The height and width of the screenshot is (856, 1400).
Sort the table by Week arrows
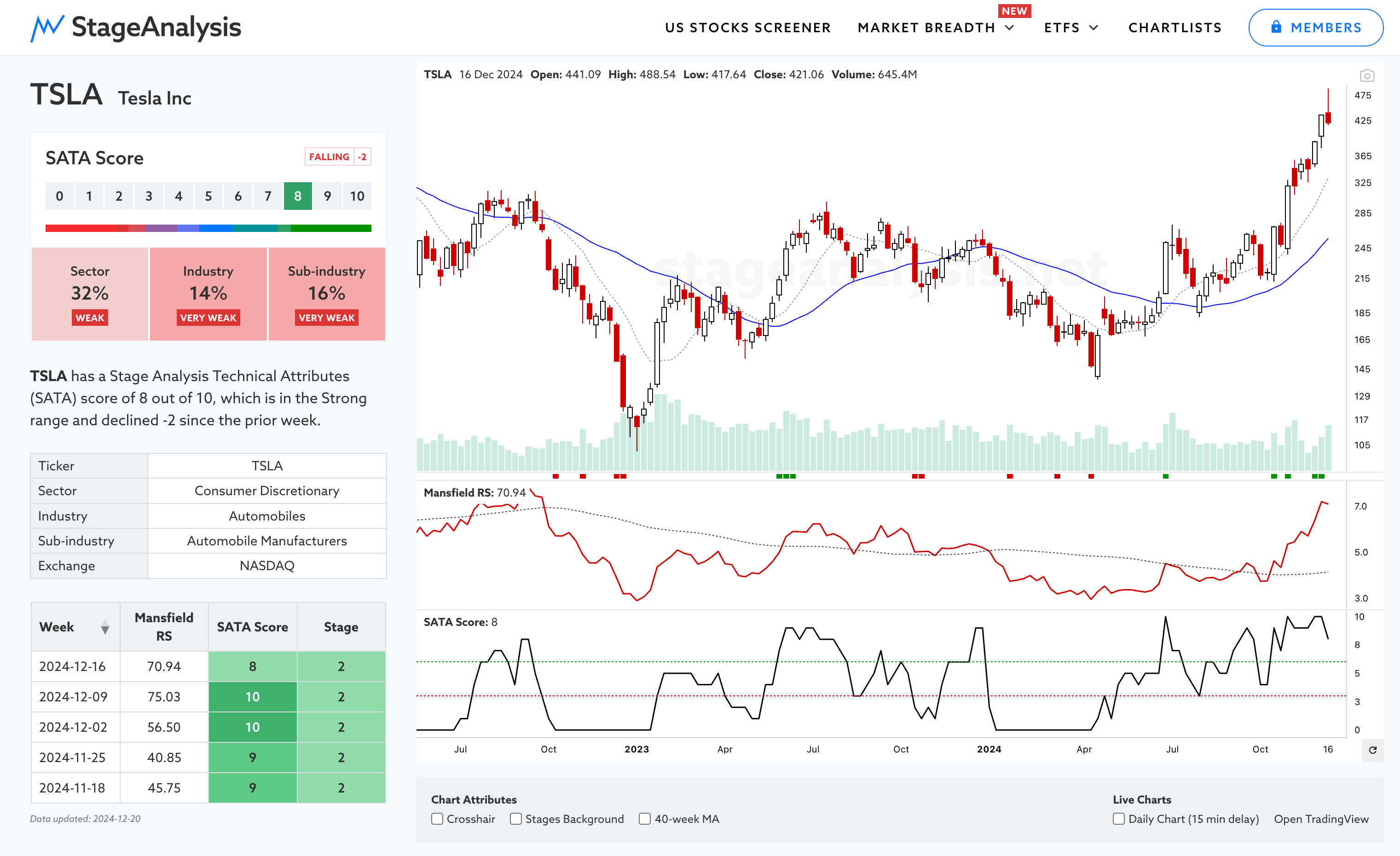(105, 627)
